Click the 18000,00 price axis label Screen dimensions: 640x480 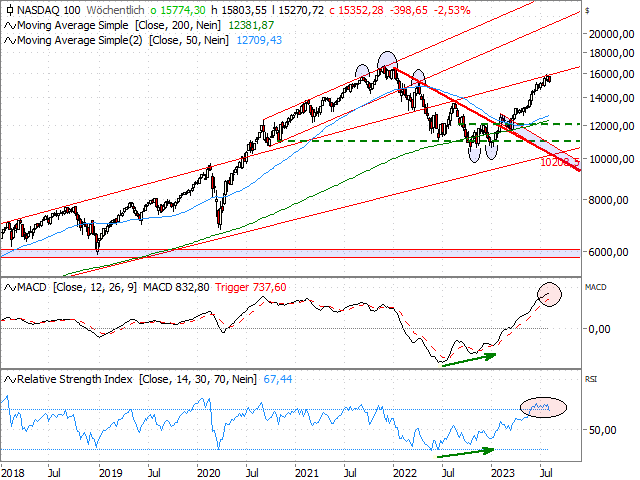pos(611,53)
